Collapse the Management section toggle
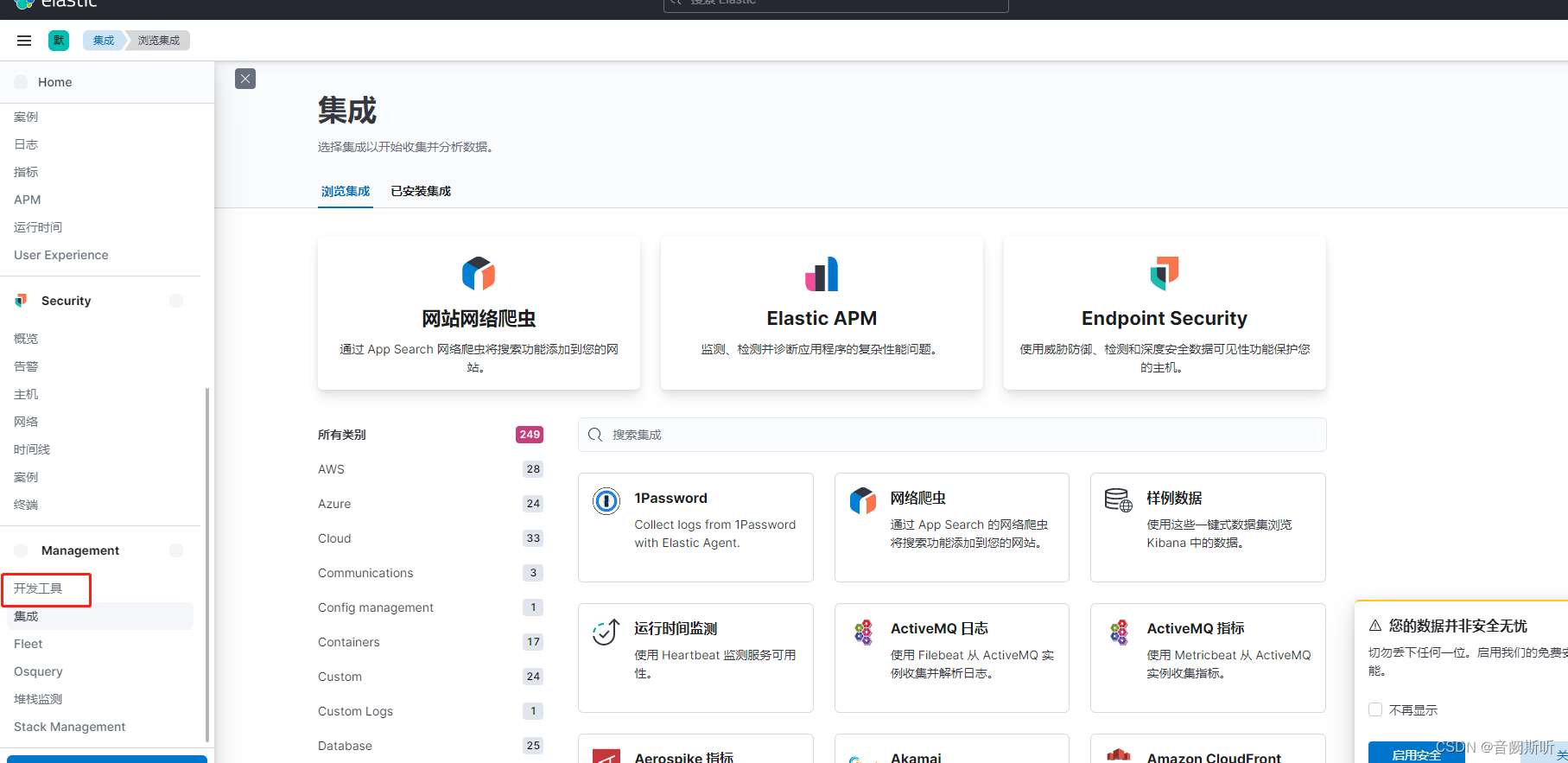Image resolution: width=1568 pixels, height=763 pixels. point(176,550)
